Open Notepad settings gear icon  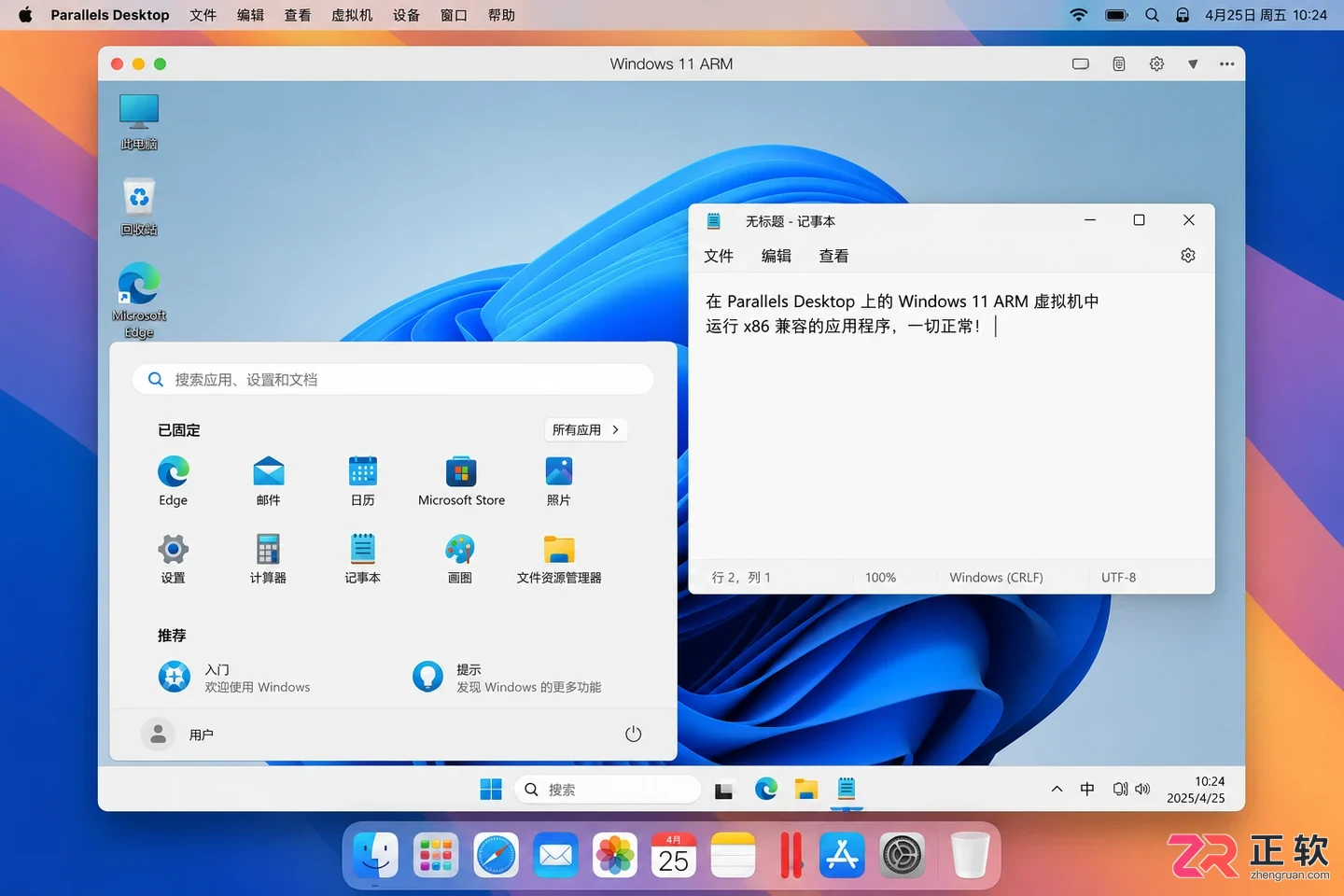1188,255
